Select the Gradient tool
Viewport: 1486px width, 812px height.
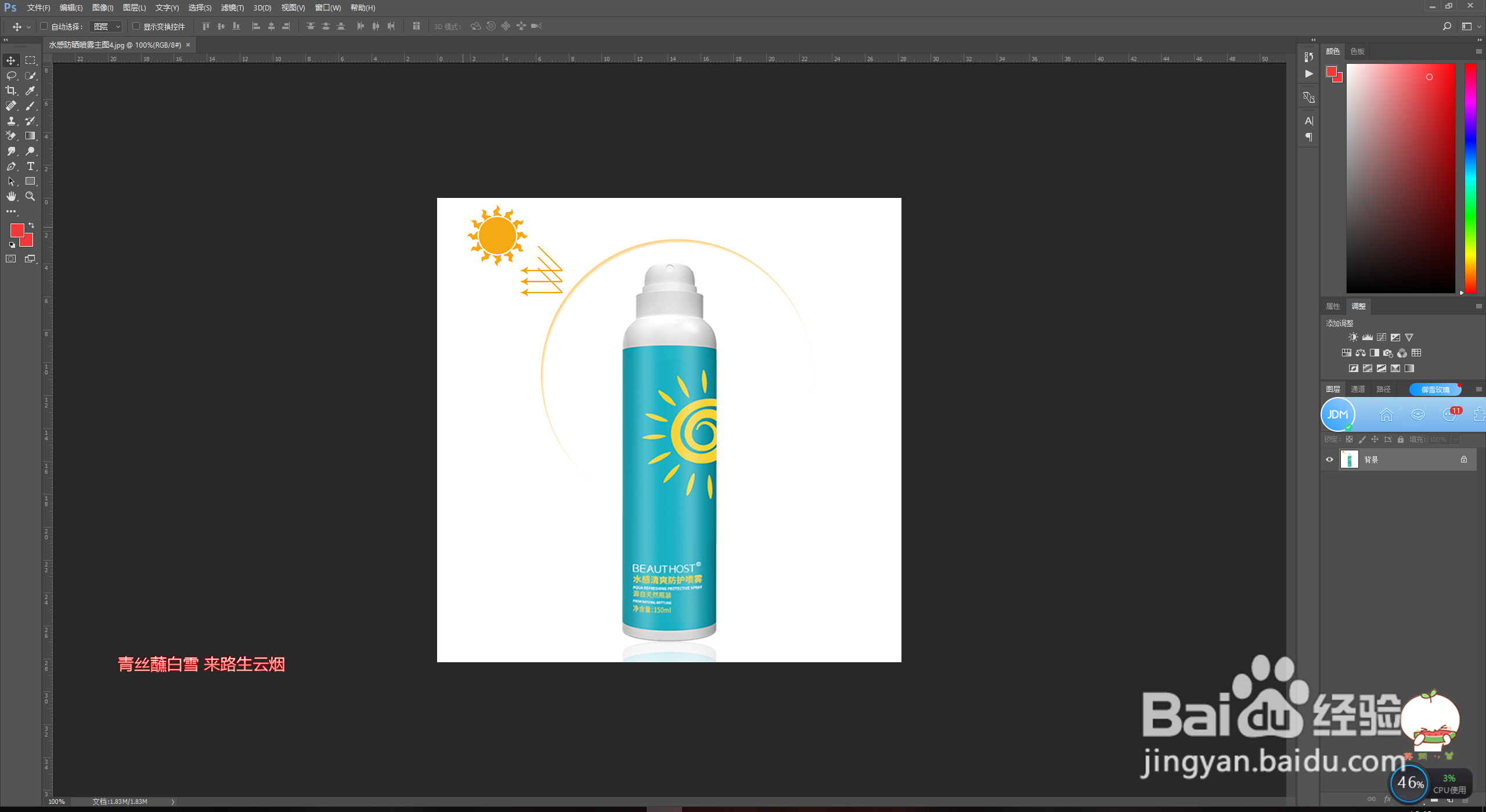(x=30, y=136)
